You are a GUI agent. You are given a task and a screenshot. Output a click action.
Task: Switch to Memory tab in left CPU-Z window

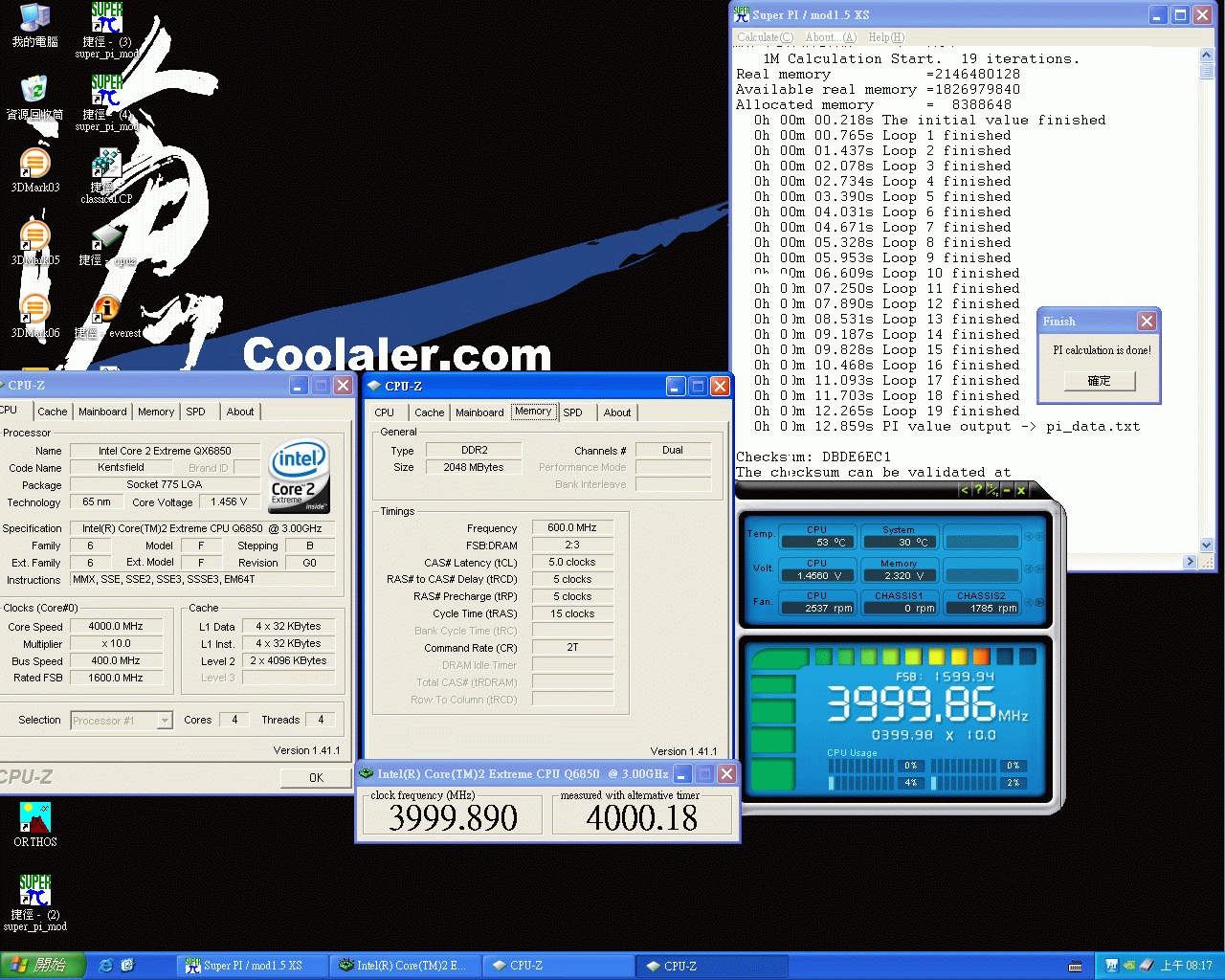click(x=156, y=412)
